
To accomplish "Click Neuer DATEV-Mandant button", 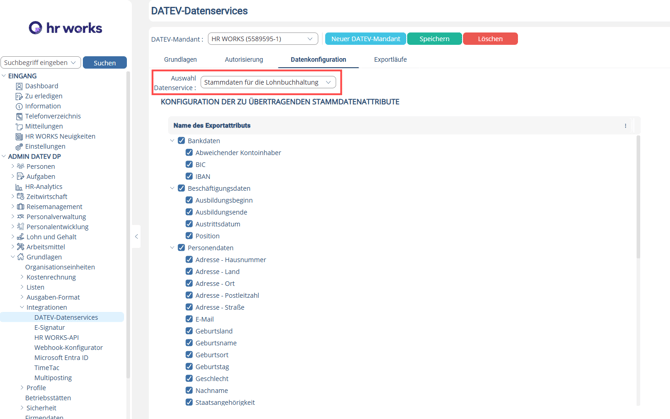I will click(366, 39).
